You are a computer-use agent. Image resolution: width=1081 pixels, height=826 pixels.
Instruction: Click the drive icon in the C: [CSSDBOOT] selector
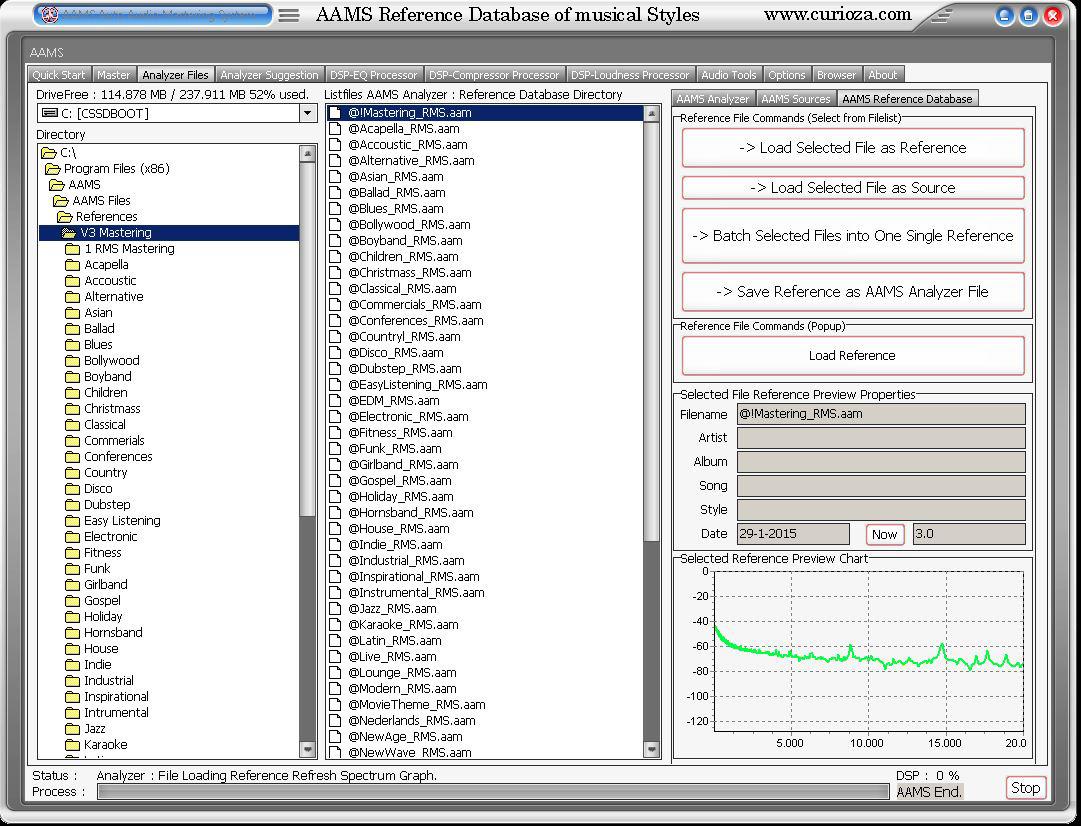click(x=50, y=113)
